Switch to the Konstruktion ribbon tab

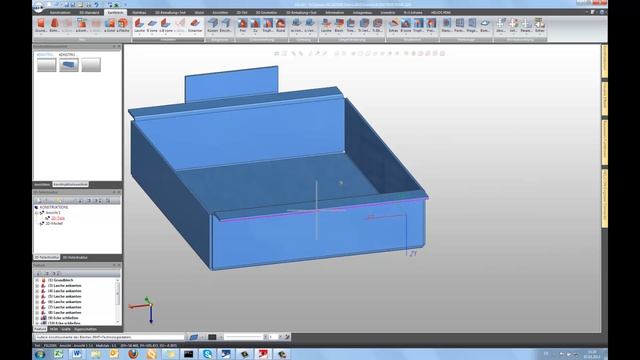[60, 13]
